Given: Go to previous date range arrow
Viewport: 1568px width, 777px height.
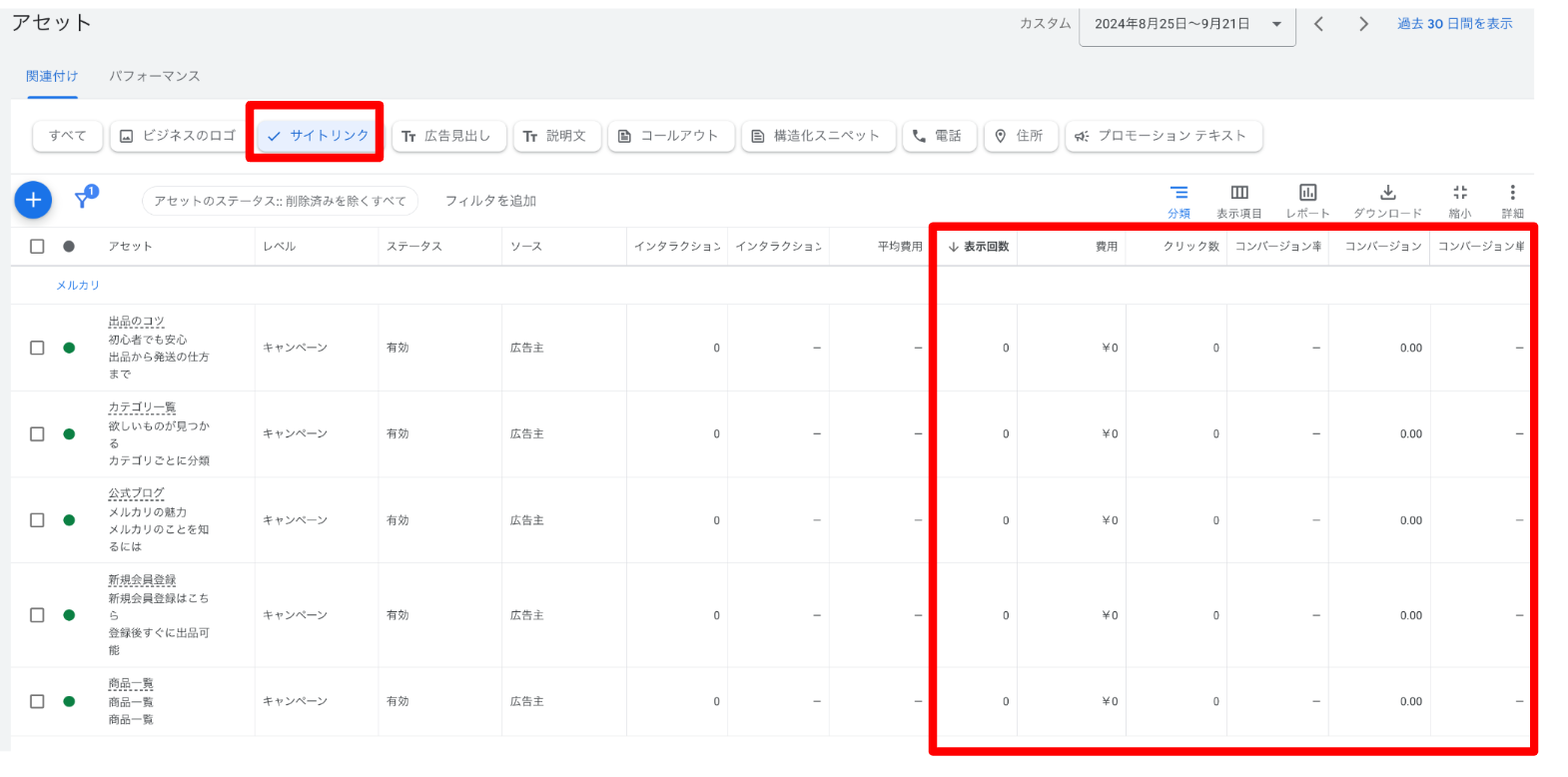Looking at the screenshot, I should tap(1318, 24).
